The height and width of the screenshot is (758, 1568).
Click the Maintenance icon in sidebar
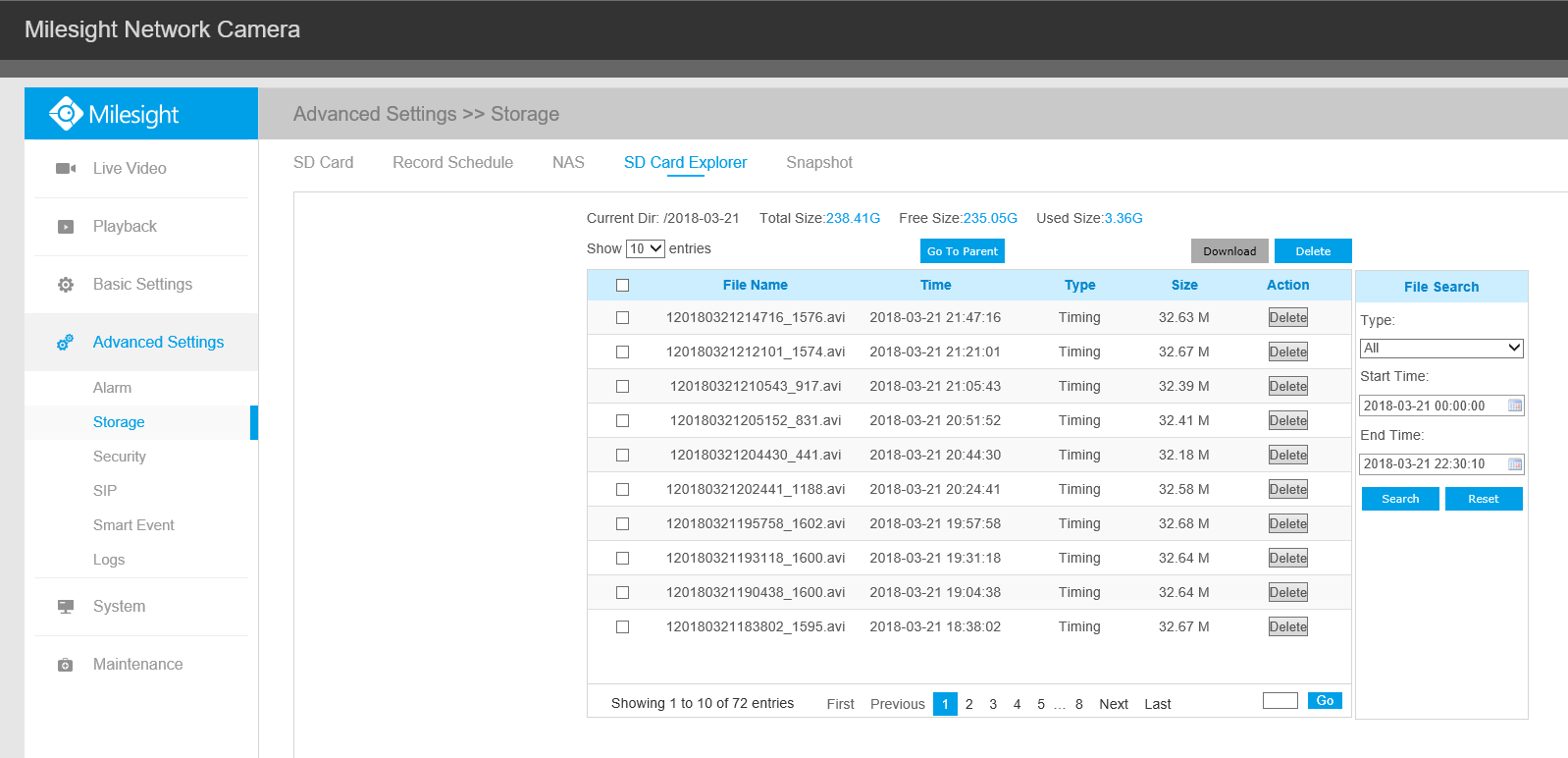(66, 665)
